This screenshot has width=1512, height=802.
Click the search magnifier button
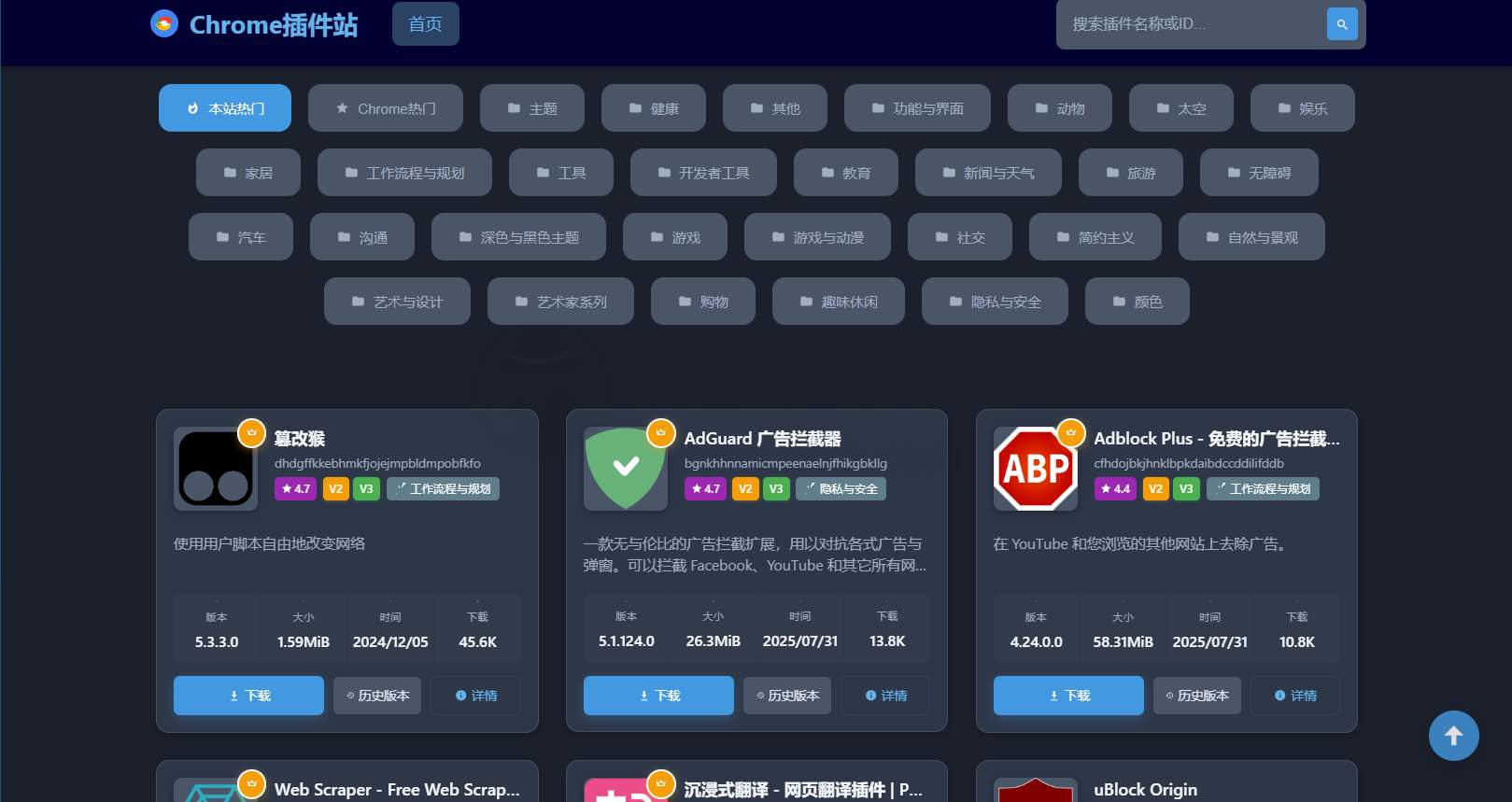pyautogui.click(x=1341, y=24)
